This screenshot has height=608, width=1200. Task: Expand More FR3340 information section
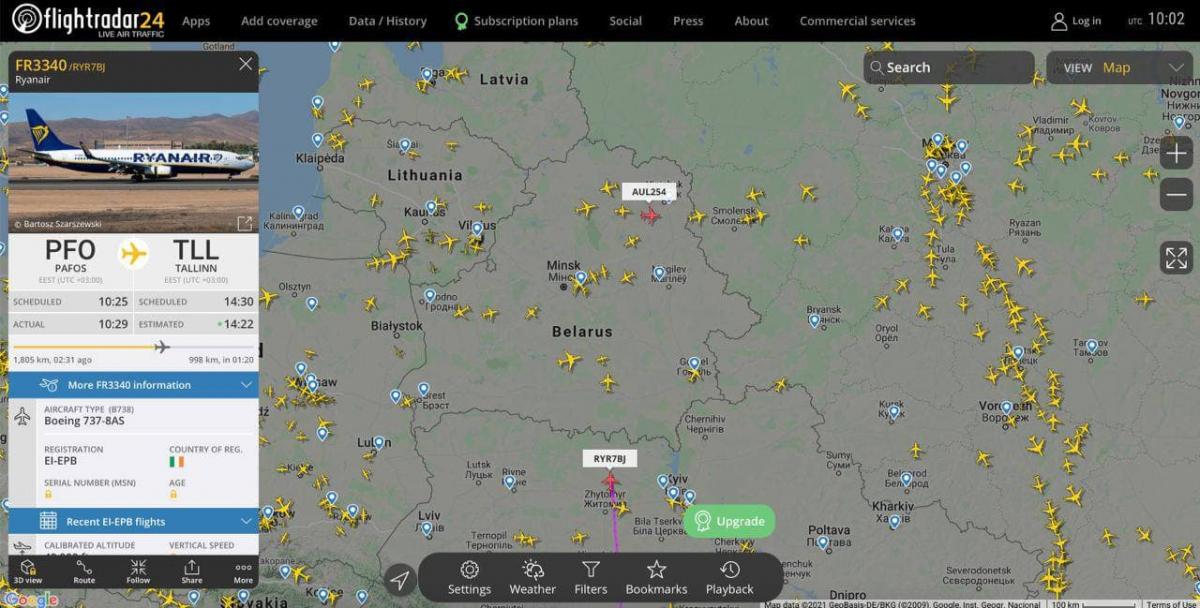pos(133,385)
